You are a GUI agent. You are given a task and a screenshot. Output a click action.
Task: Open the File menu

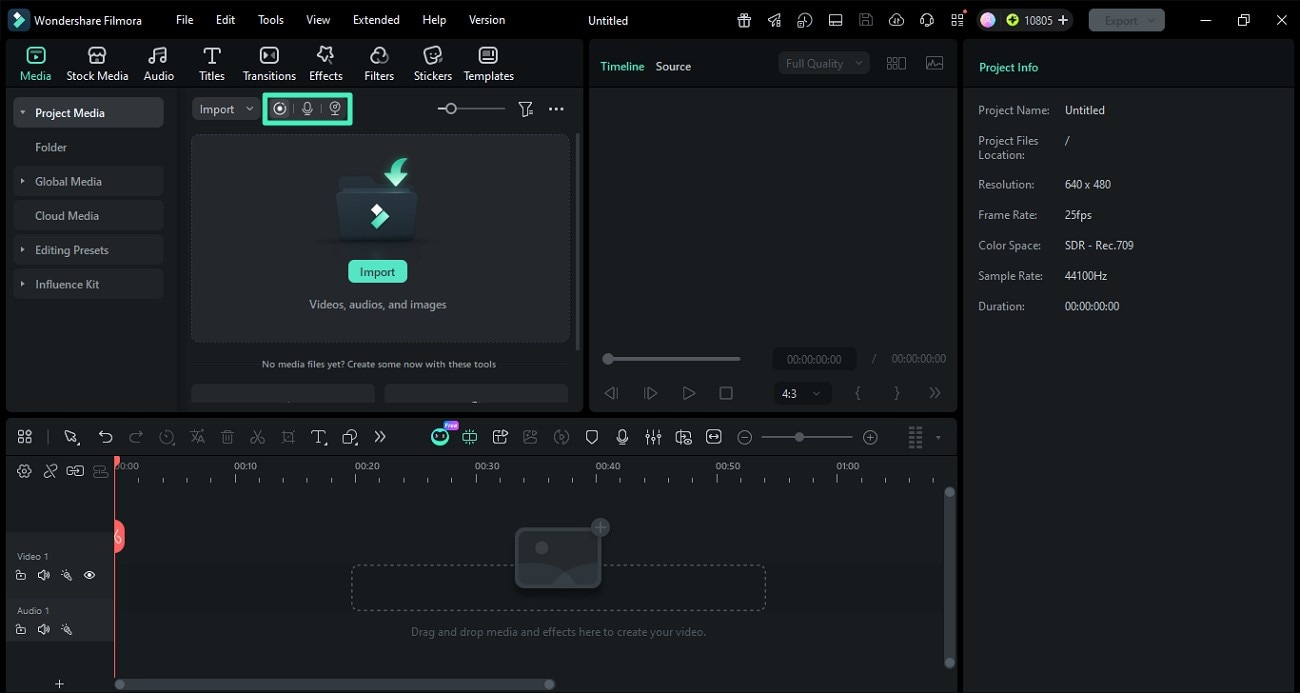(185, 20)
